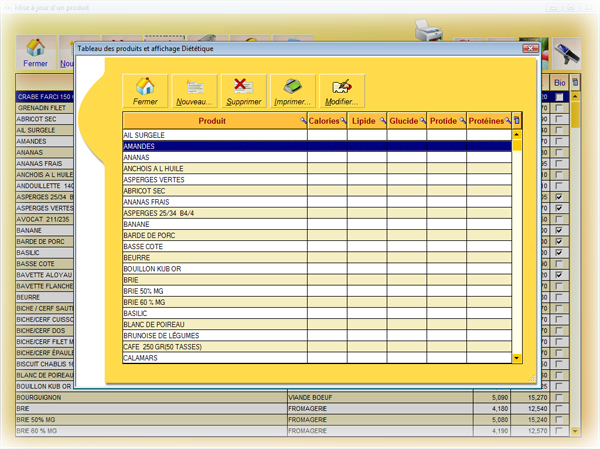Click the magnifier icon in the Lipide header
This screenshot has height=449, width=600.
pos(383,121)
